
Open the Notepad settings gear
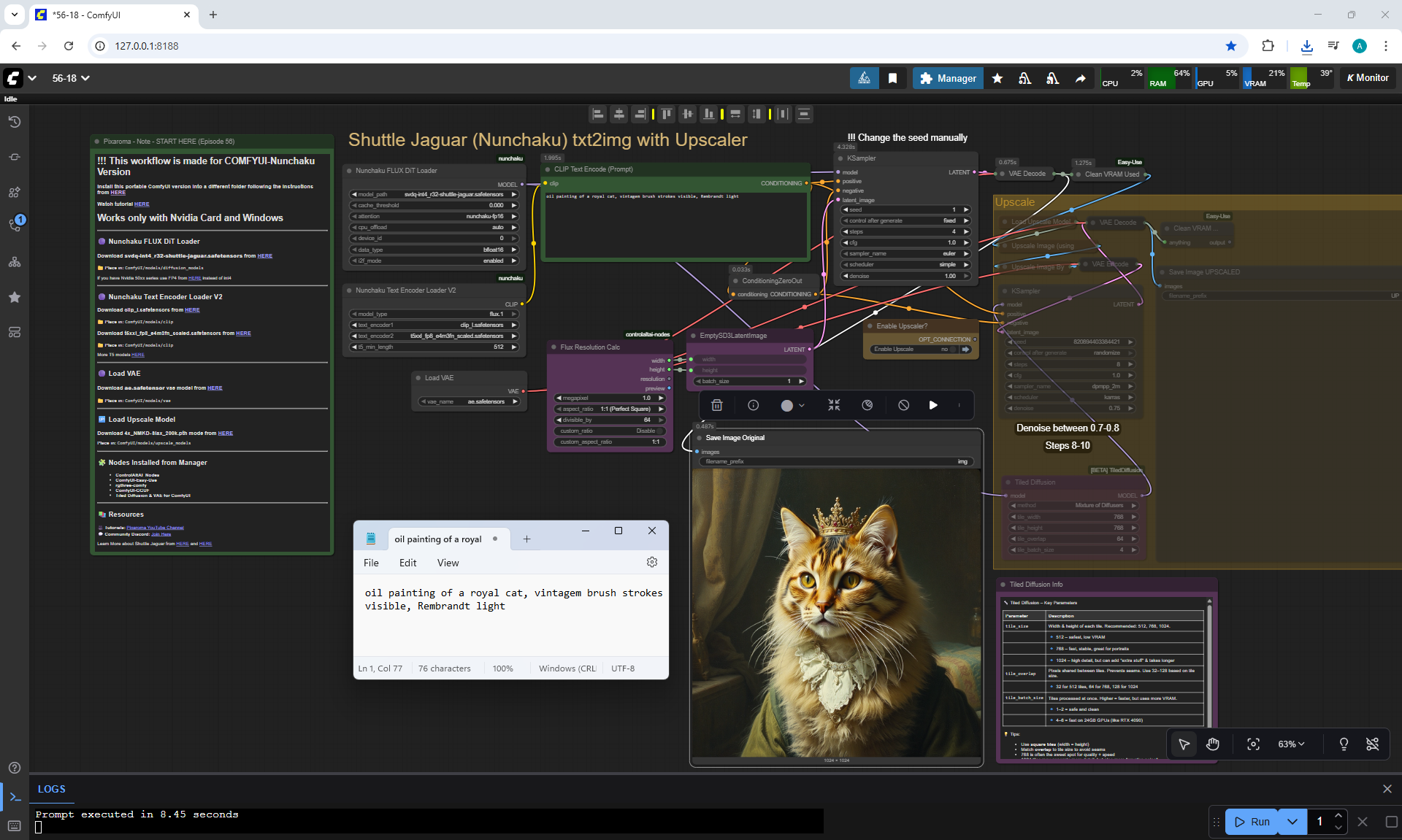point(651,562)
